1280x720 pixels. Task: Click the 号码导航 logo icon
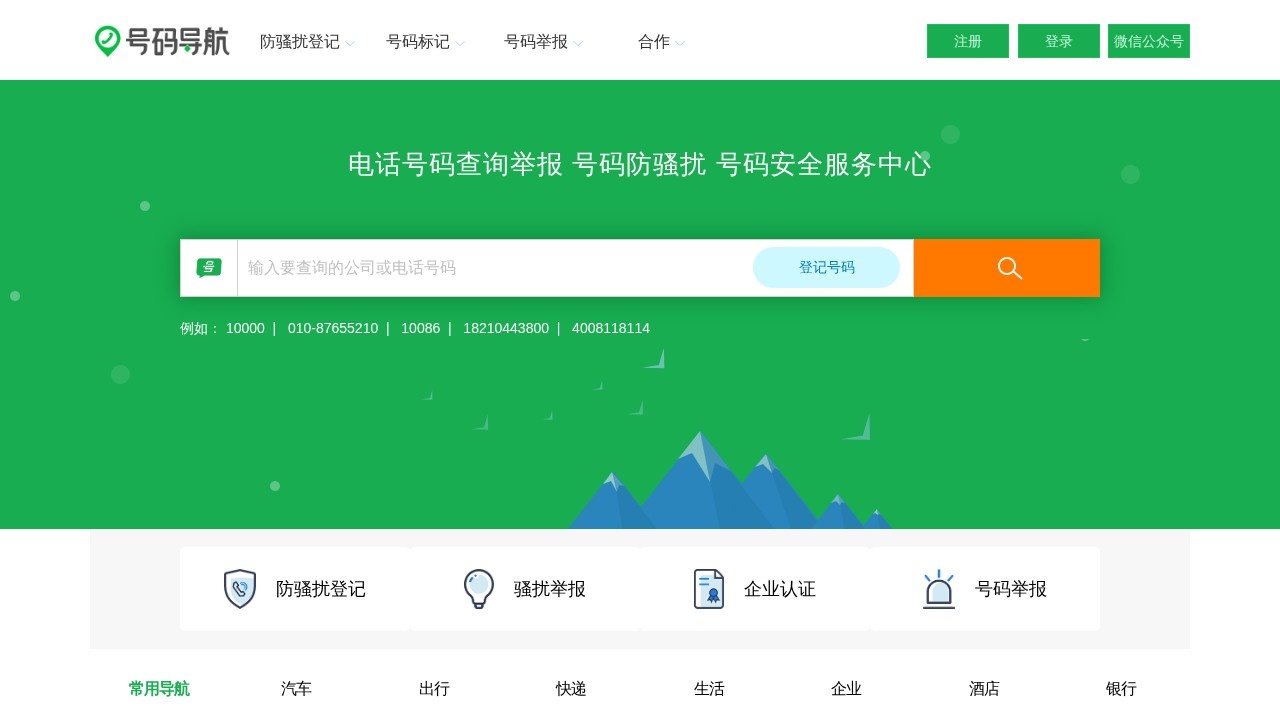coord(108,40)
